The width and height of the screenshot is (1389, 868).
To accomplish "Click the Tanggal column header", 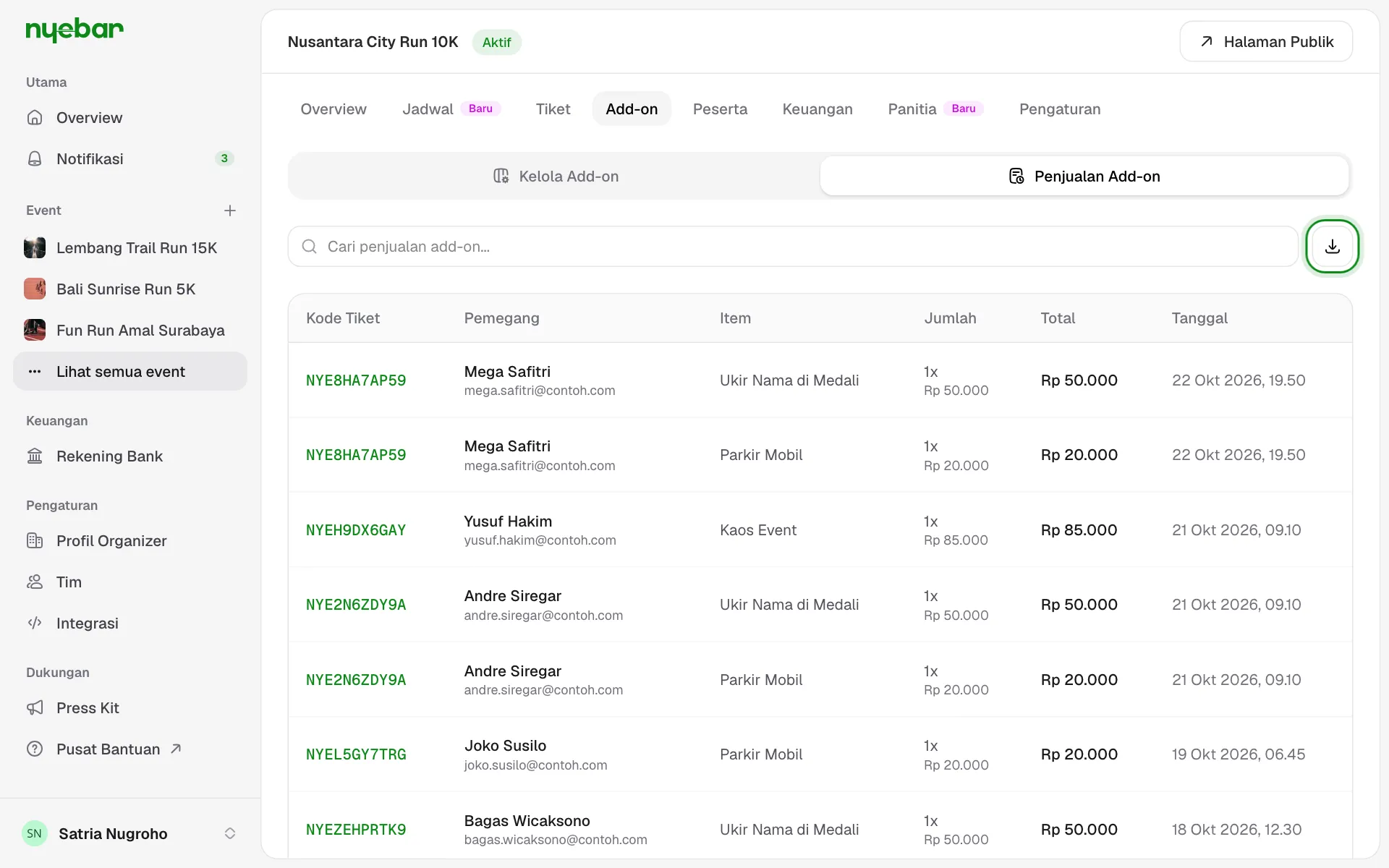I will pos(1199,318).
